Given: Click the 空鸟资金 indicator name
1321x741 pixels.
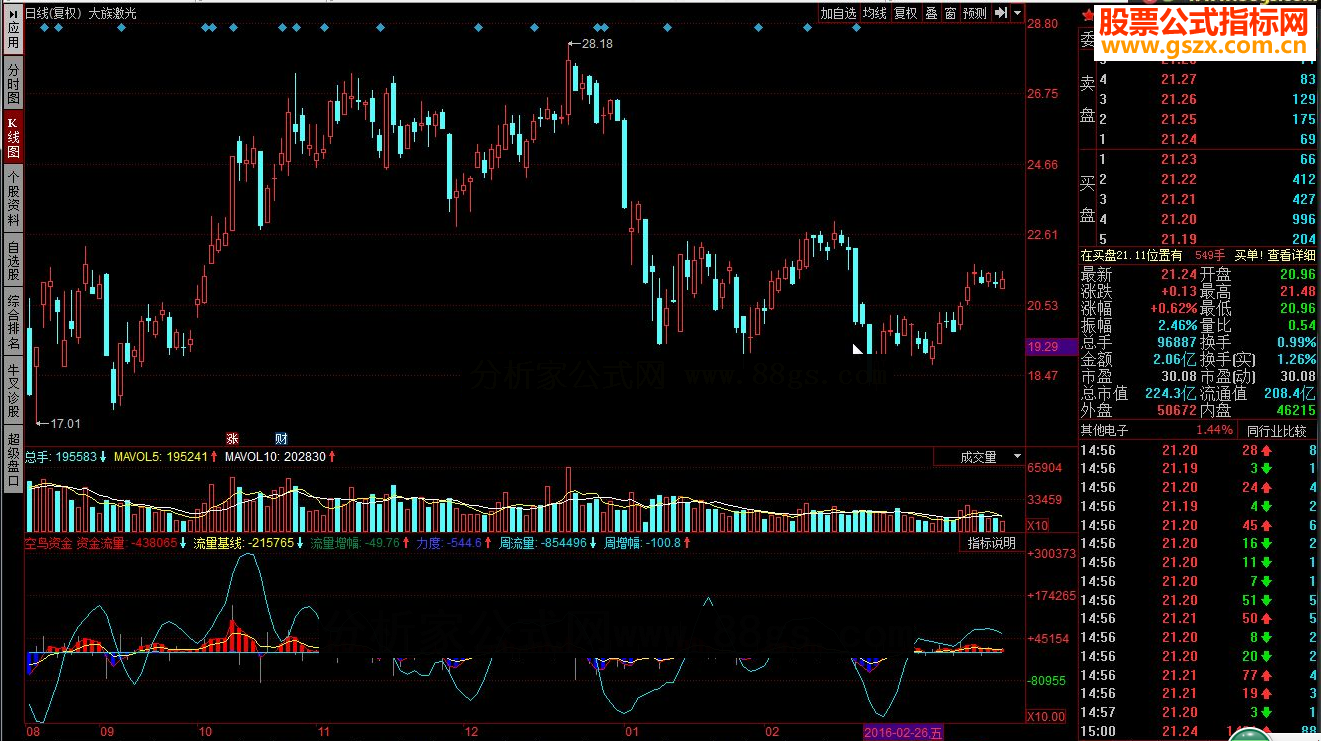Looking at the screenshot, I should click(48, 543).
